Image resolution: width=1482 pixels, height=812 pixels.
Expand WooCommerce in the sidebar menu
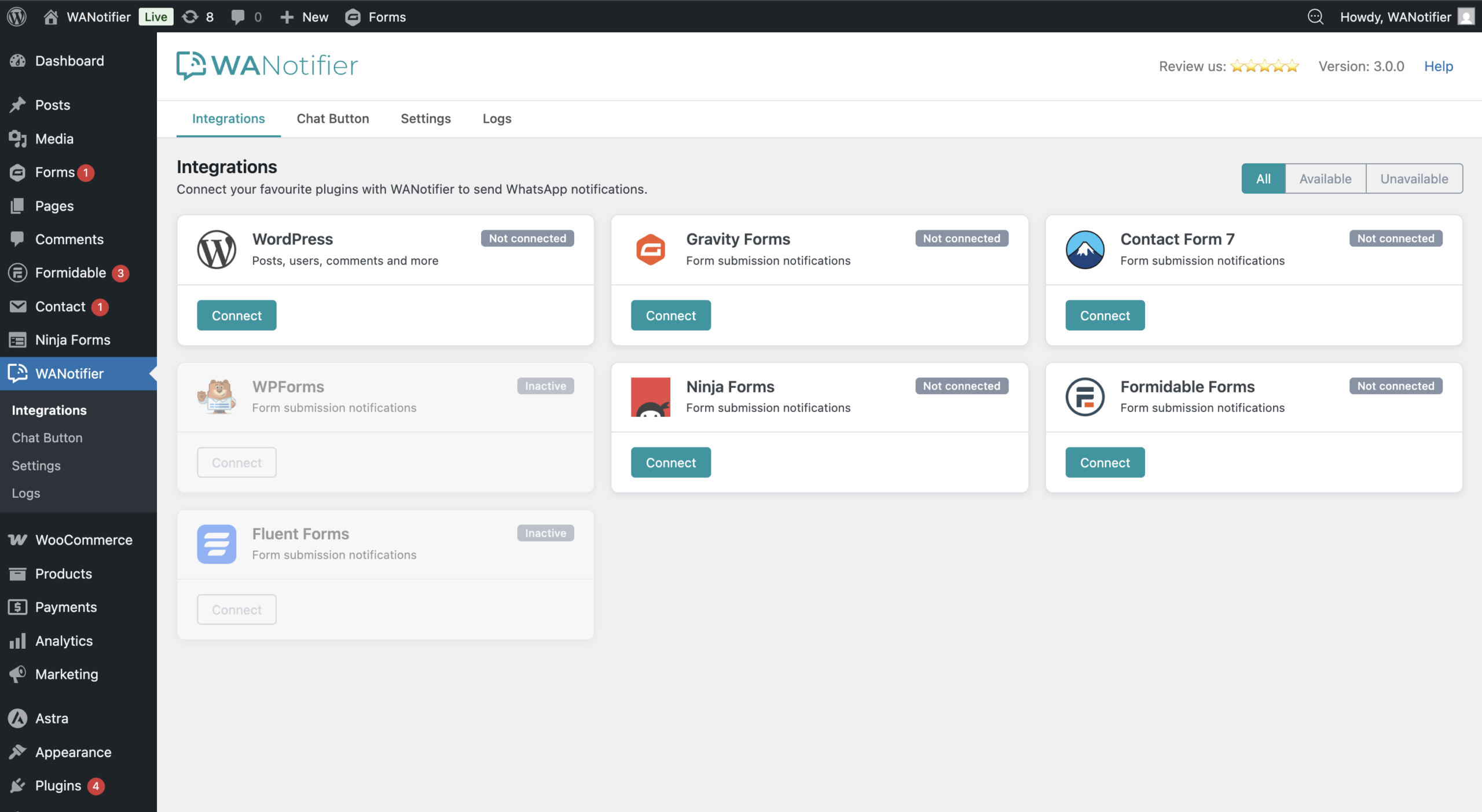pyautogui.click(x=83, y=540)
